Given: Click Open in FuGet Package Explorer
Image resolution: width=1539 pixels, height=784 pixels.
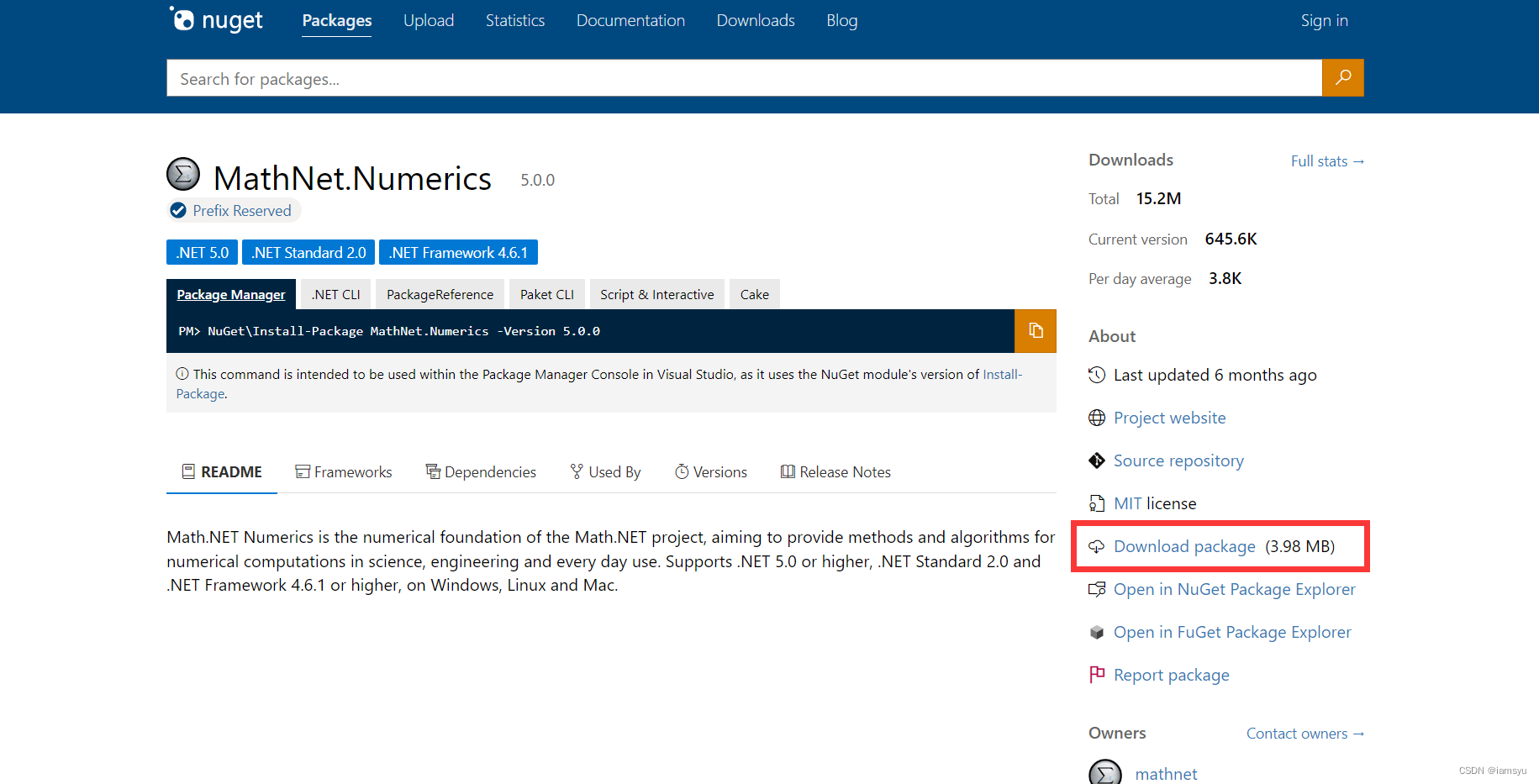Looking at the screenshot, I should (x=1232, y=632).
